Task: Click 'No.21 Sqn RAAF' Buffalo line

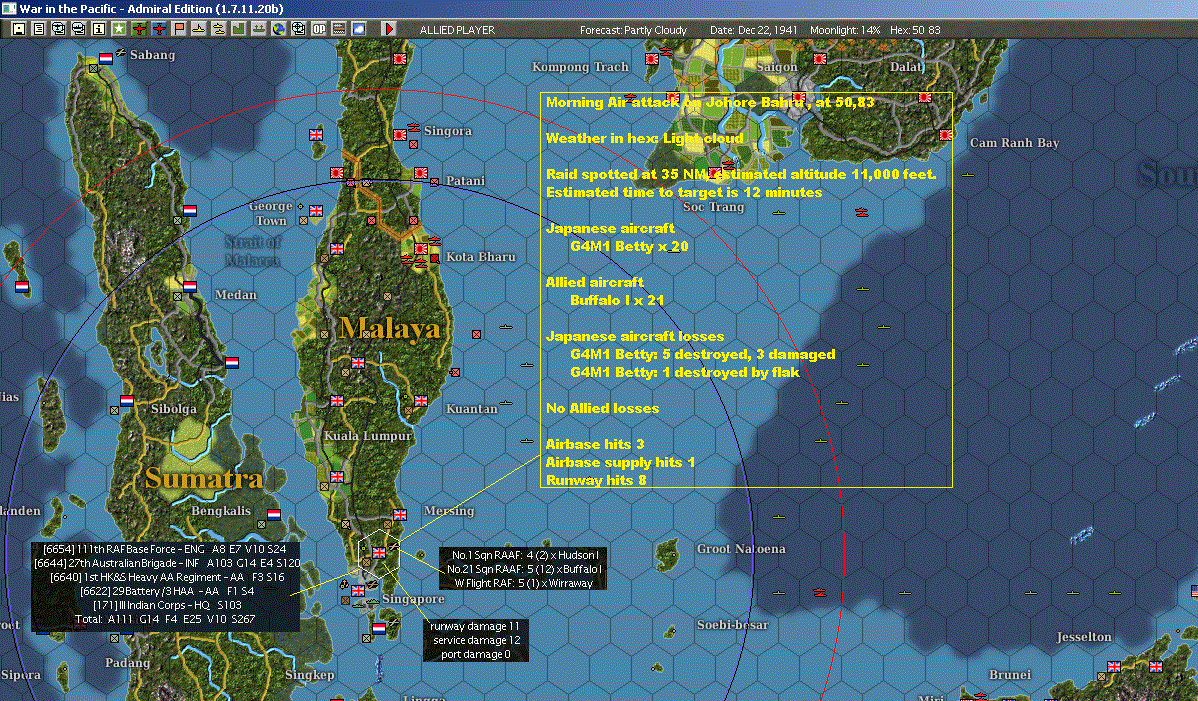Action: (x=524, y=569)
